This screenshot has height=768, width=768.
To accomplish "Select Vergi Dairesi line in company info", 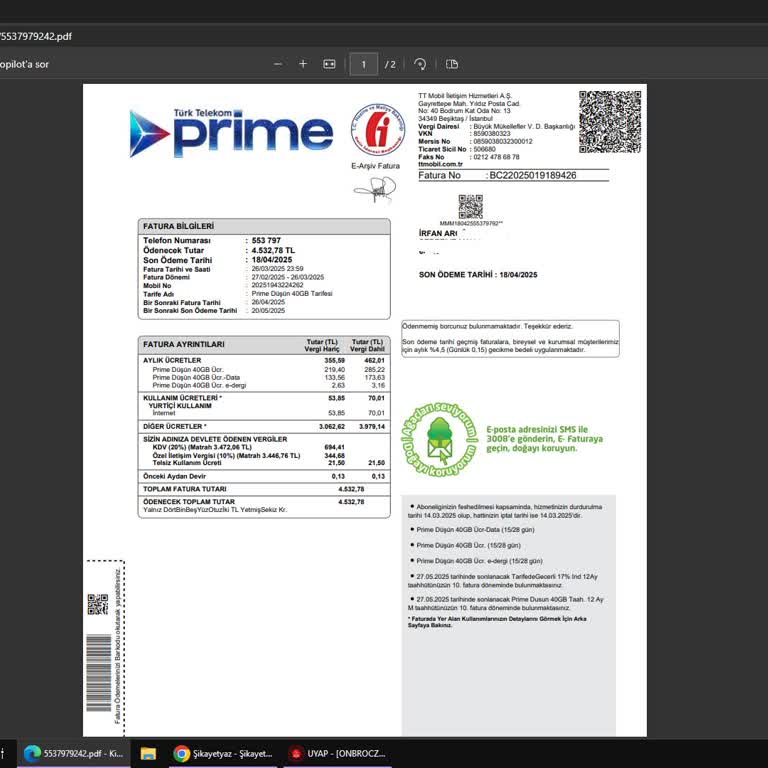I will pos(497,126).
